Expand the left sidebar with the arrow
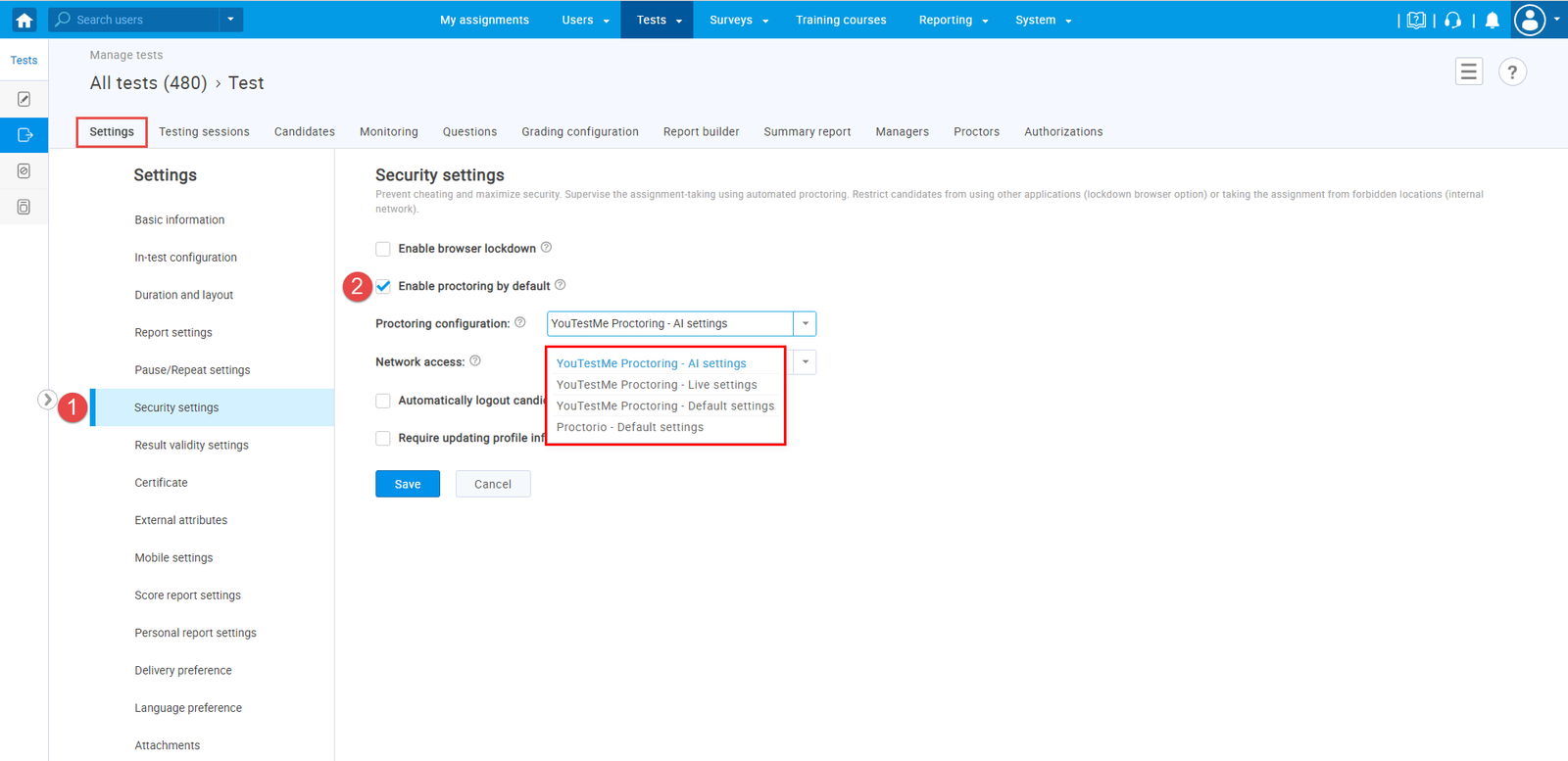The image size is (1568, 761). tap(46, 400)
